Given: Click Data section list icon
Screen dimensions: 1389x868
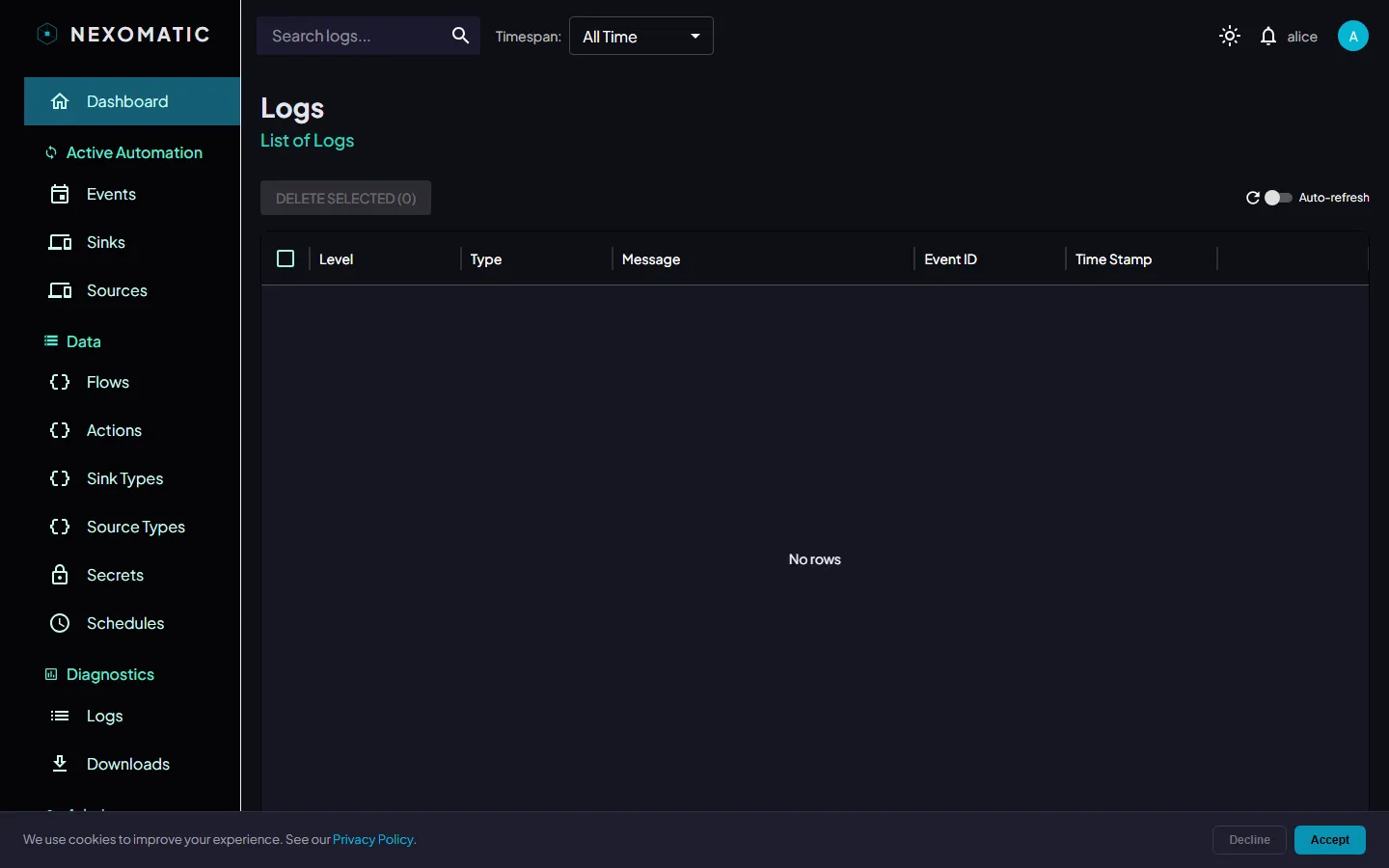Looking at the screenshot, I should (x=51, y=341).
